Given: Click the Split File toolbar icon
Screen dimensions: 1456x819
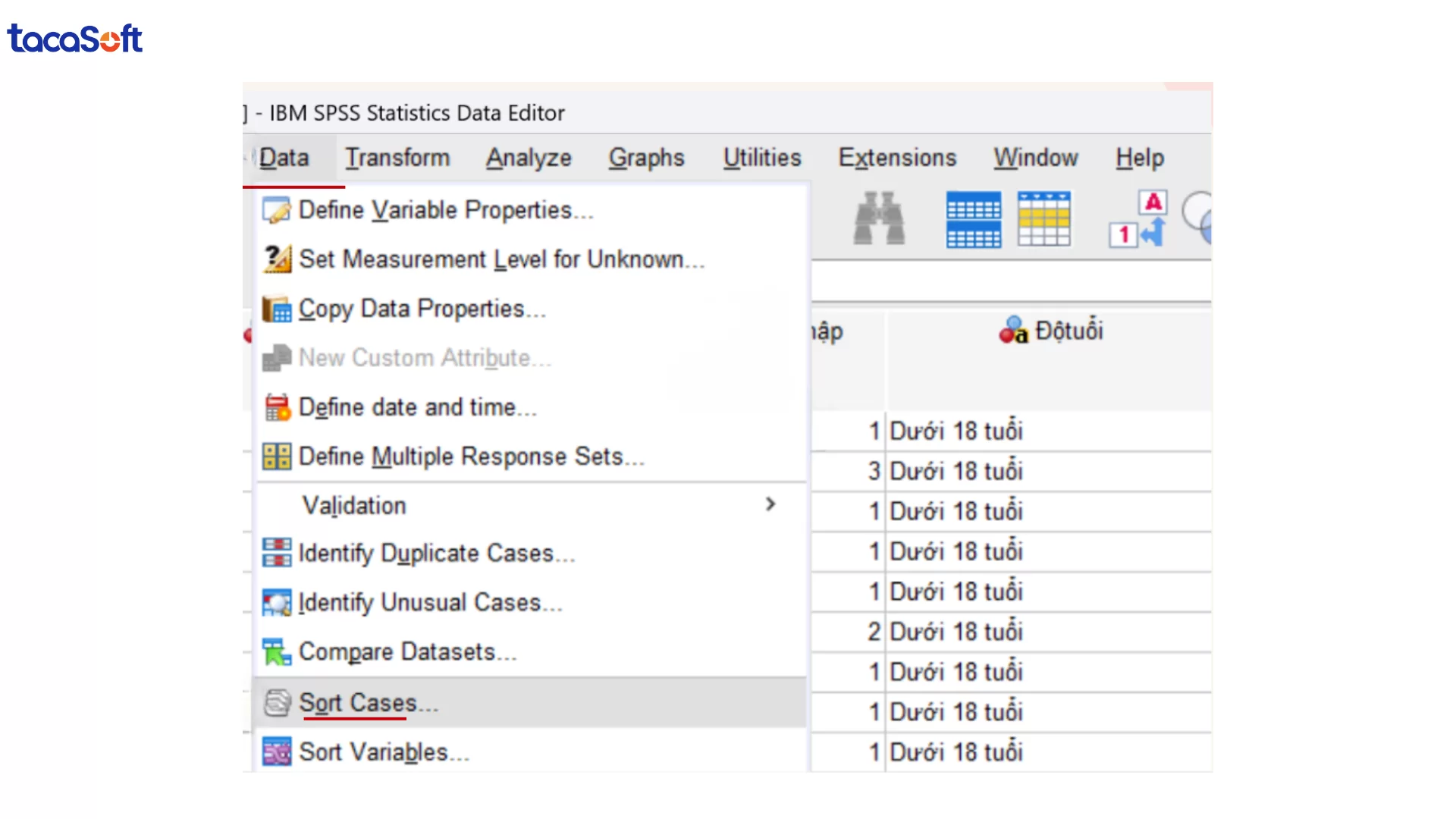Looking at the screenshot, I should tap(973, 220).
